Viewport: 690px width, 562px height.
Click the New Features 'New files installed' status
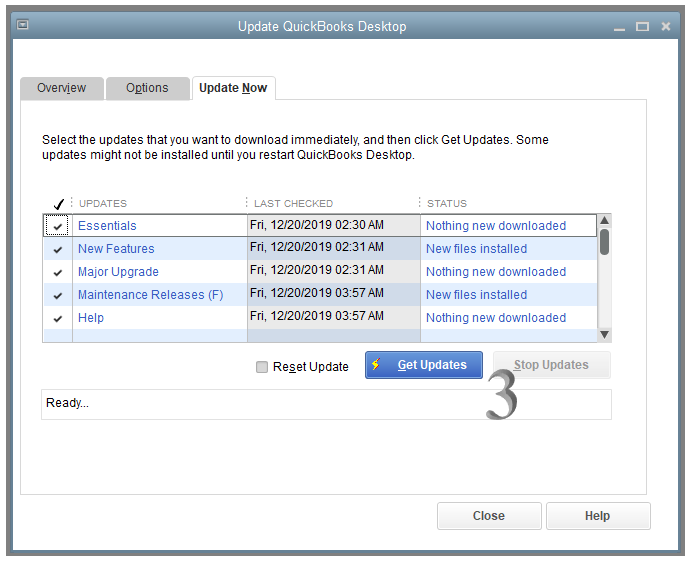coord(477,249)
